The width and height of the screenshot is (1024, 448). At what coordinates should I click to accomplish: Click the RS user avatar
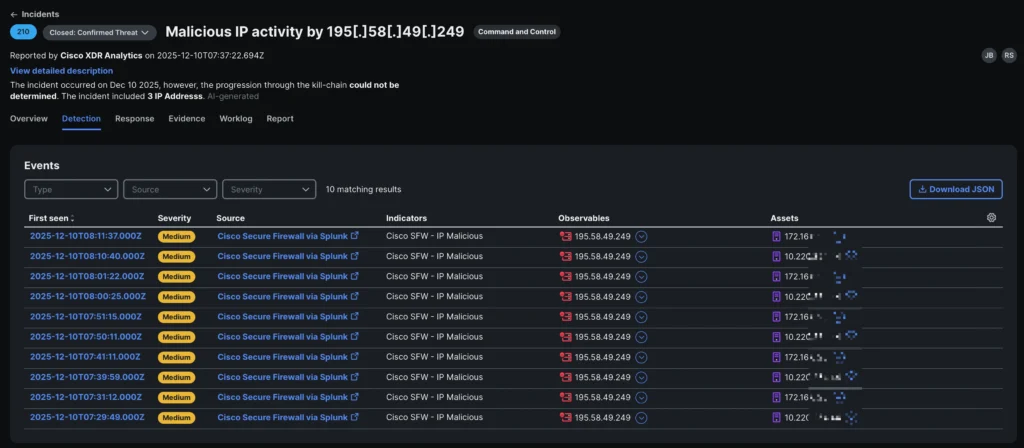tap(1010, 56)
